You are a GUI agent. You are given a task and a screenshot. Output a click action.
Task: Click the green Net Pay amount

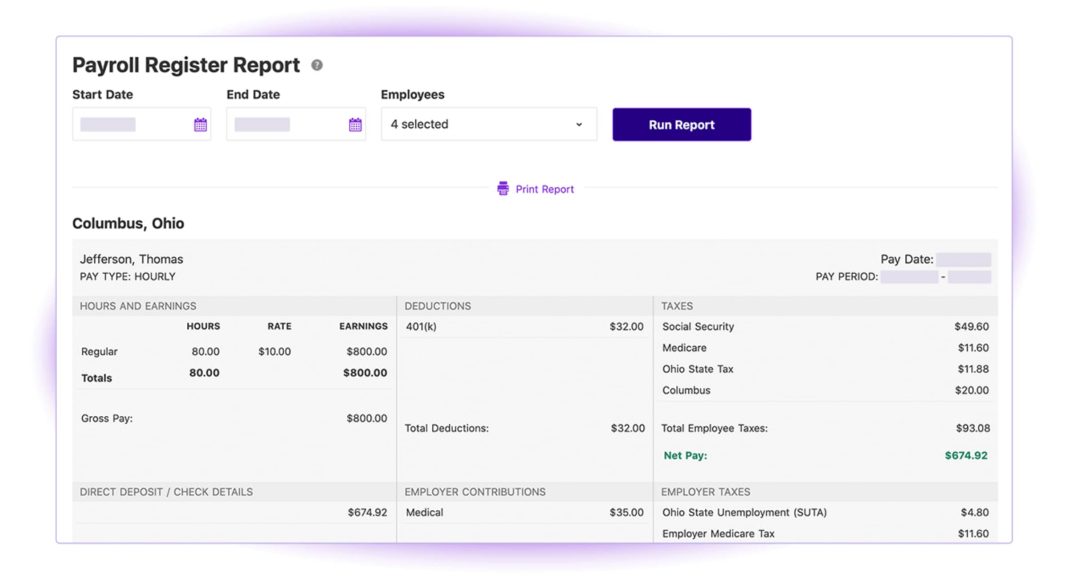click(963, 455)
